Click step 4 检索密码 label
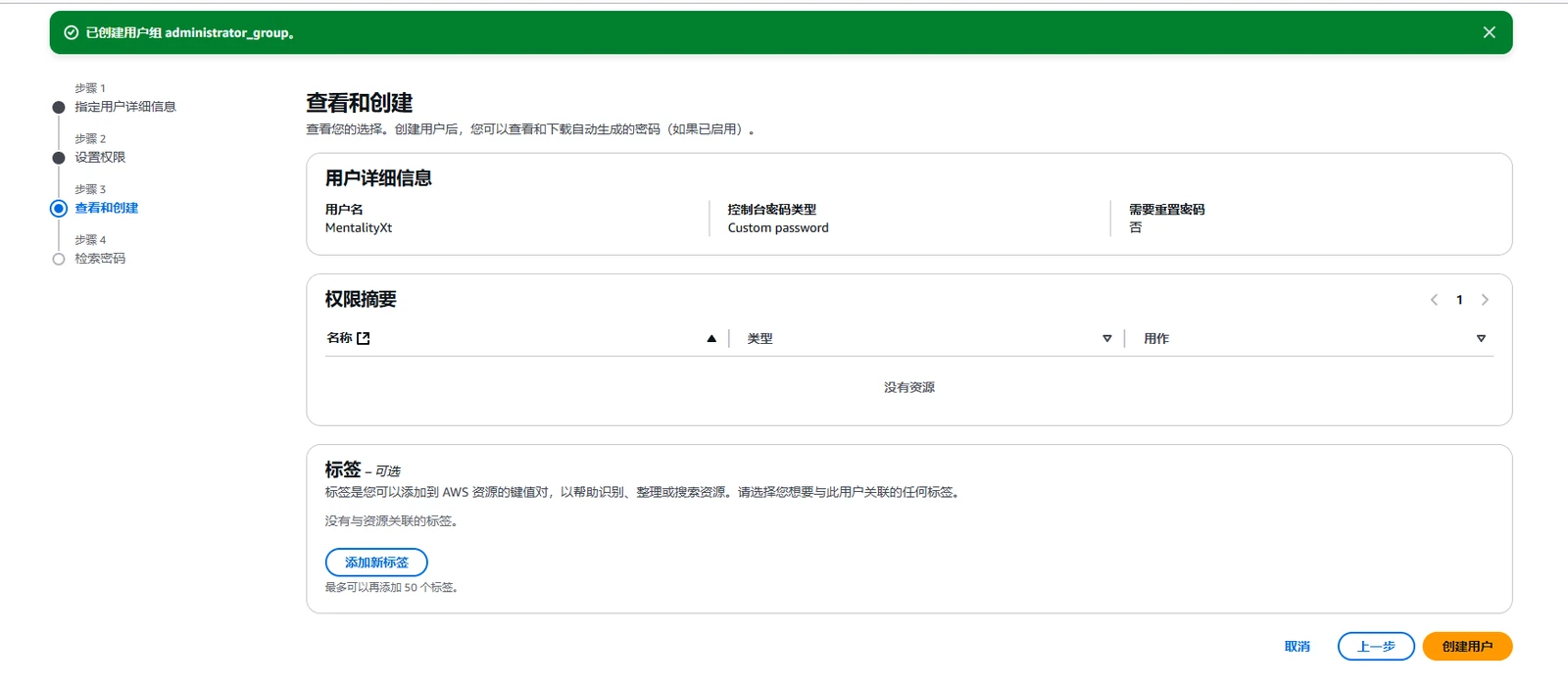1568x686 pixels. coord(100,259)
